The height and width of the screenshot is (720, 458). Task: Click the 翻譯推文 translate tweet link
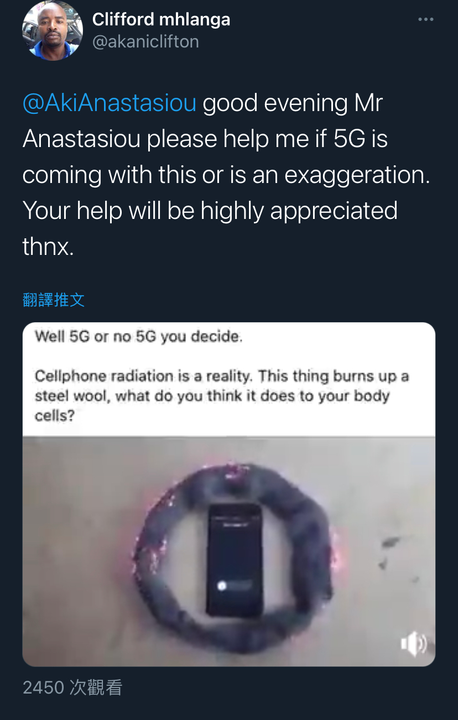click(53, 300)
